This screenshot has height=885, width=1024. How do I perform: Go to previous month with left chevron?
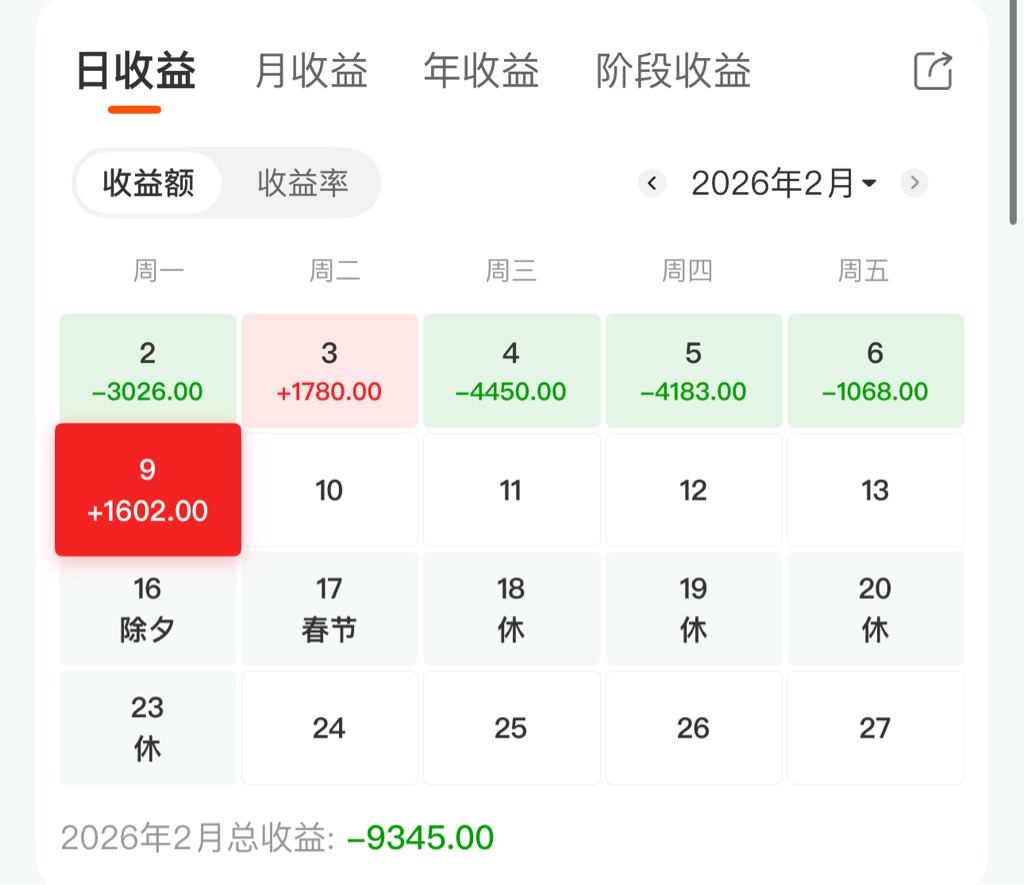point(652,183)
